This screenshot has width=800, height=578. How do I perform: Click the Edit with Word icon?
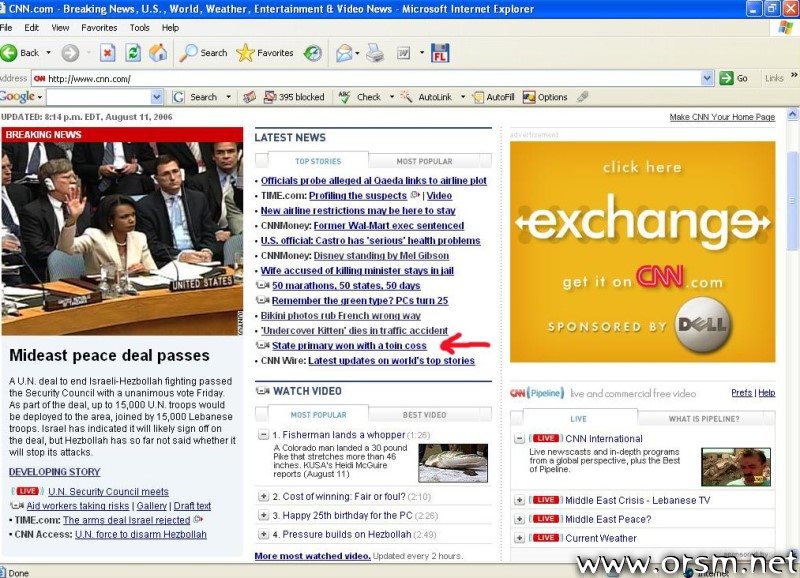coord(404,53)
